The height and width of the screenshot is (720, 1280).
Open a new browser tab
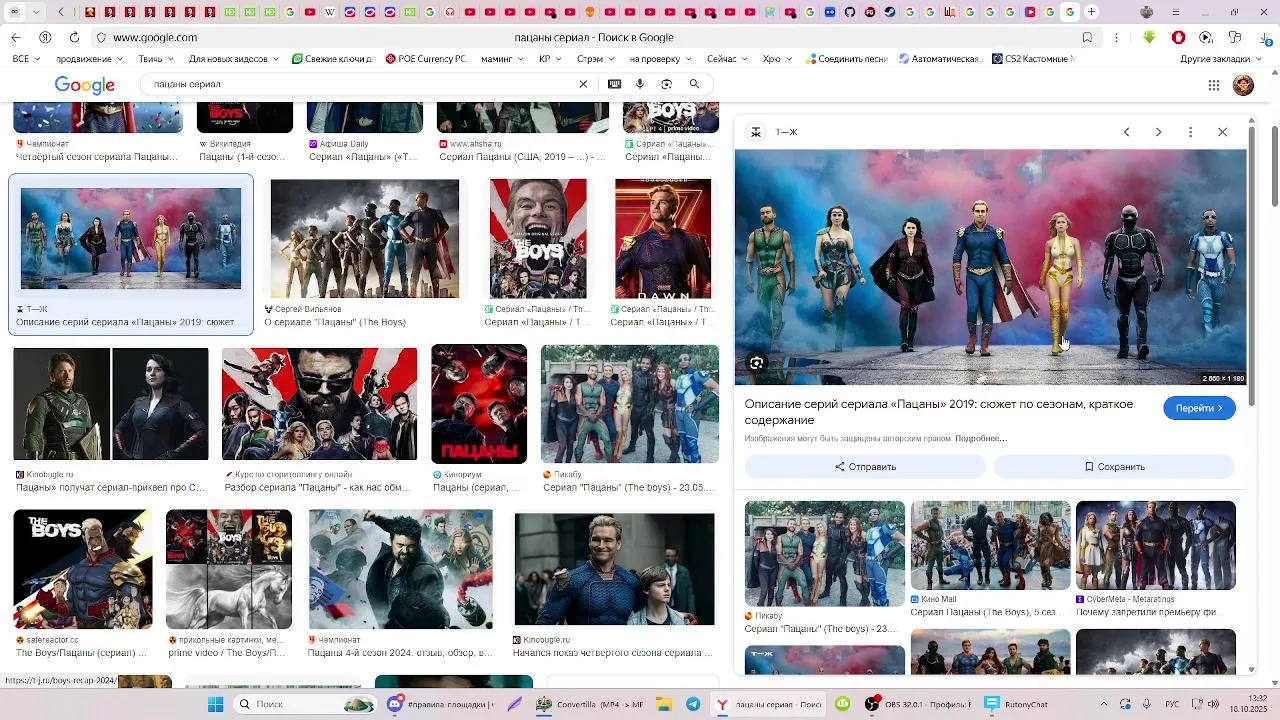tap(1091, 12)
